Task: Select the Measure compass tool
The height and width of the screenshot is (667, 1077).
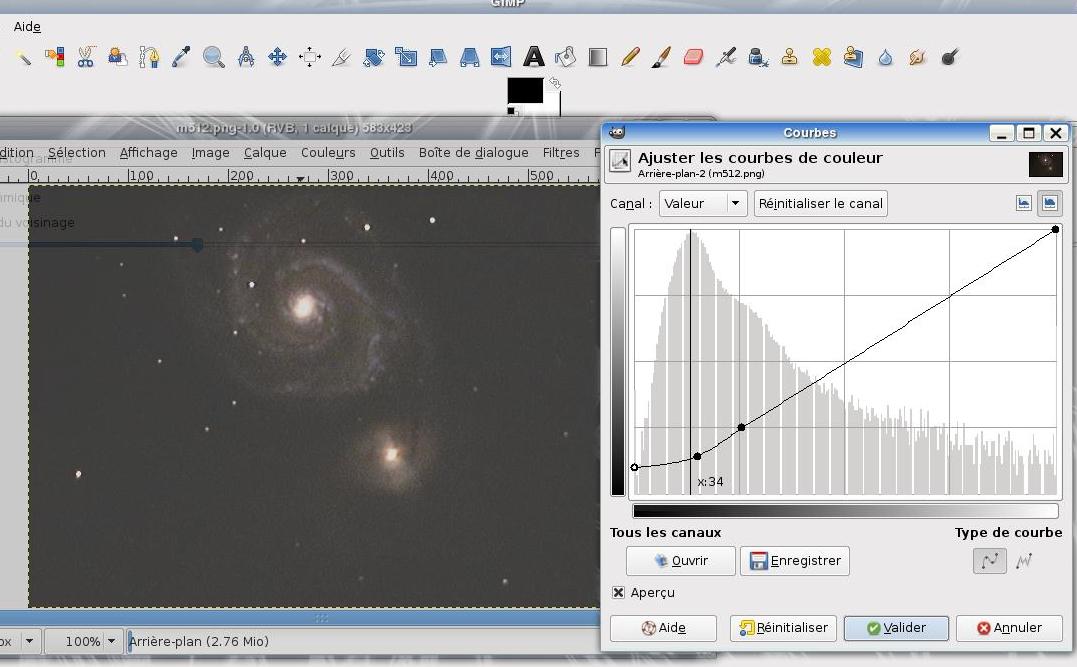Action: 246,57
